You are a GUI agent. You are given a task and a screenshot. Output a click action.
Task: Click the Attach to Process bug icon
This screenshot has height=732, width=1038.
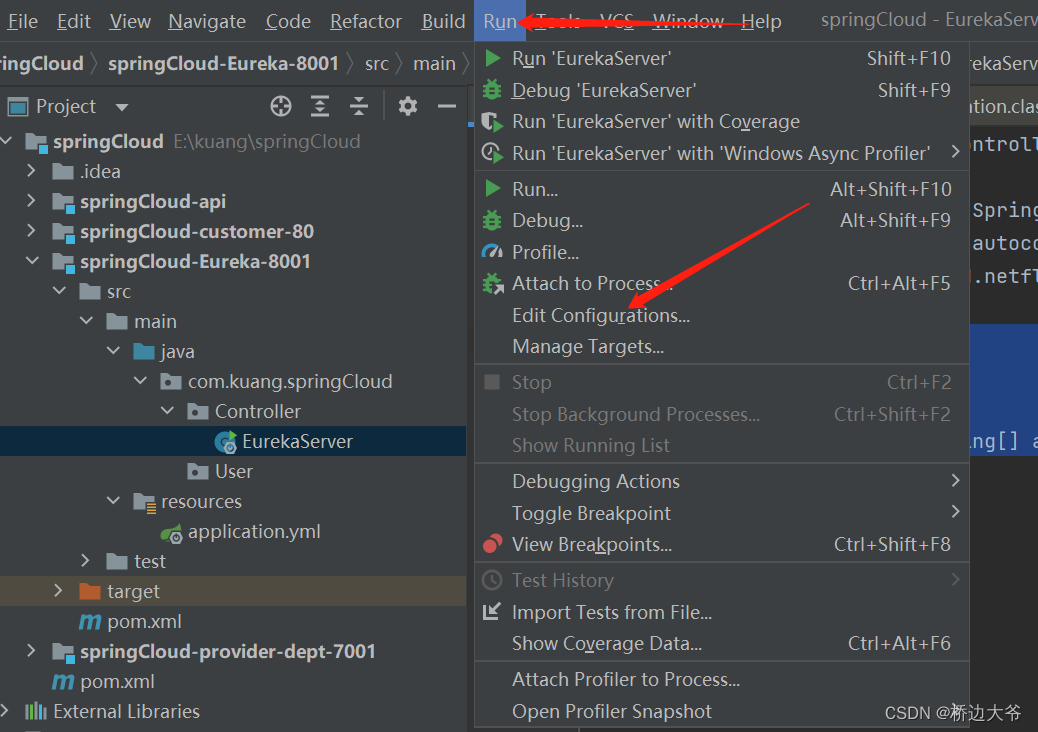(x=493, y=283)
